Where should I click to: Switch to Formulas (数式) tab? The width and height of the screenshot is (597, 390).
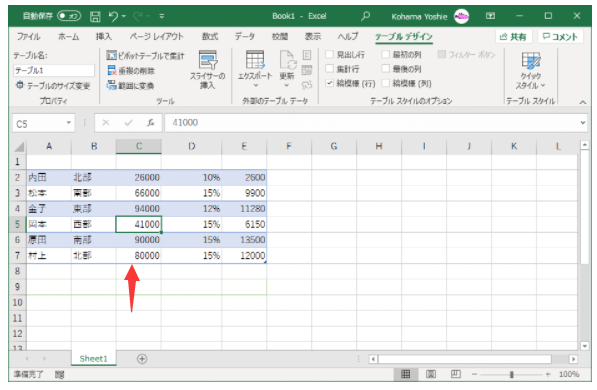pyautogui.click(x=210, y=37)
